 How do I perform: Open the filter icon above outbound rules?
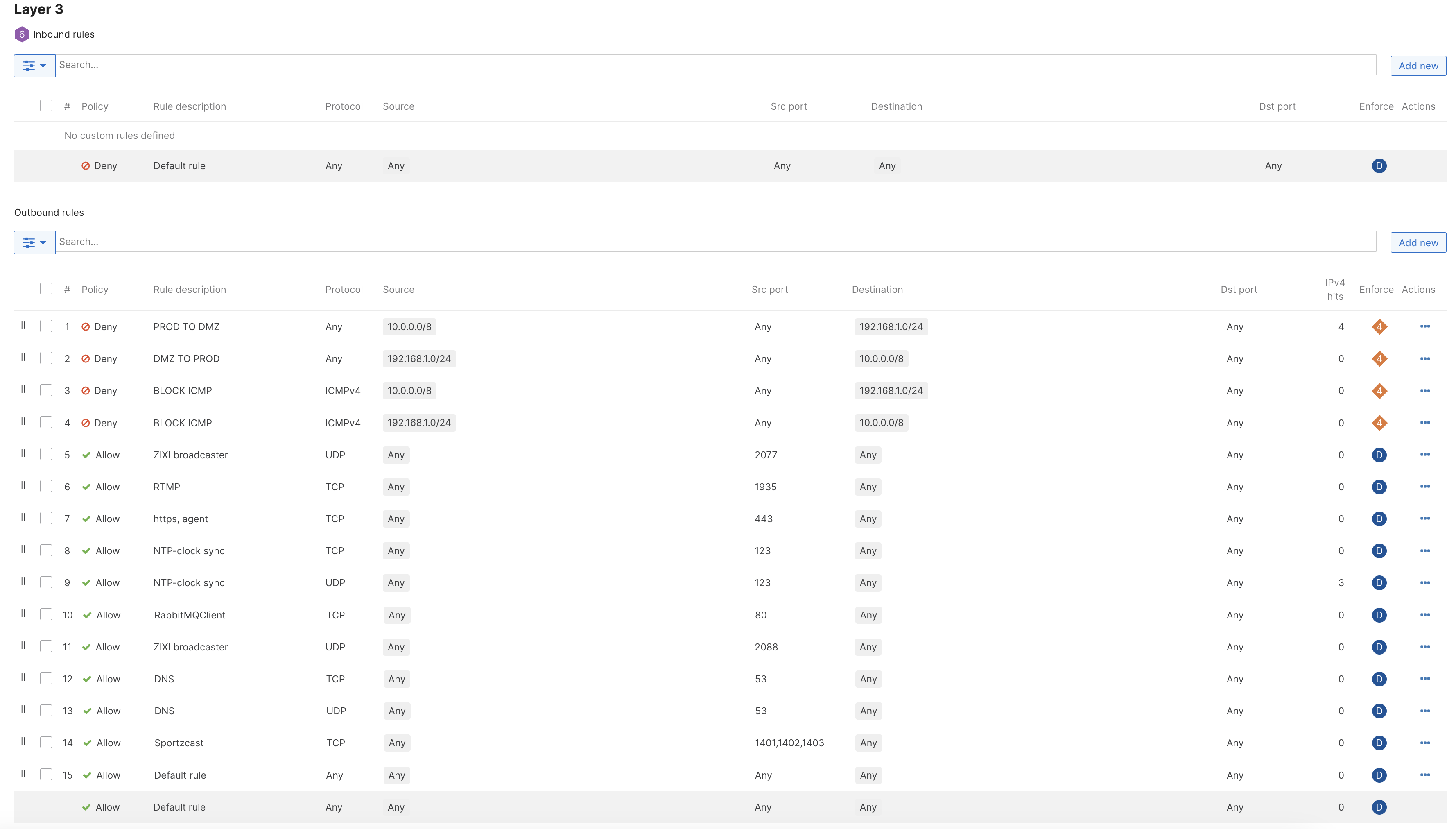pos(29,242)
